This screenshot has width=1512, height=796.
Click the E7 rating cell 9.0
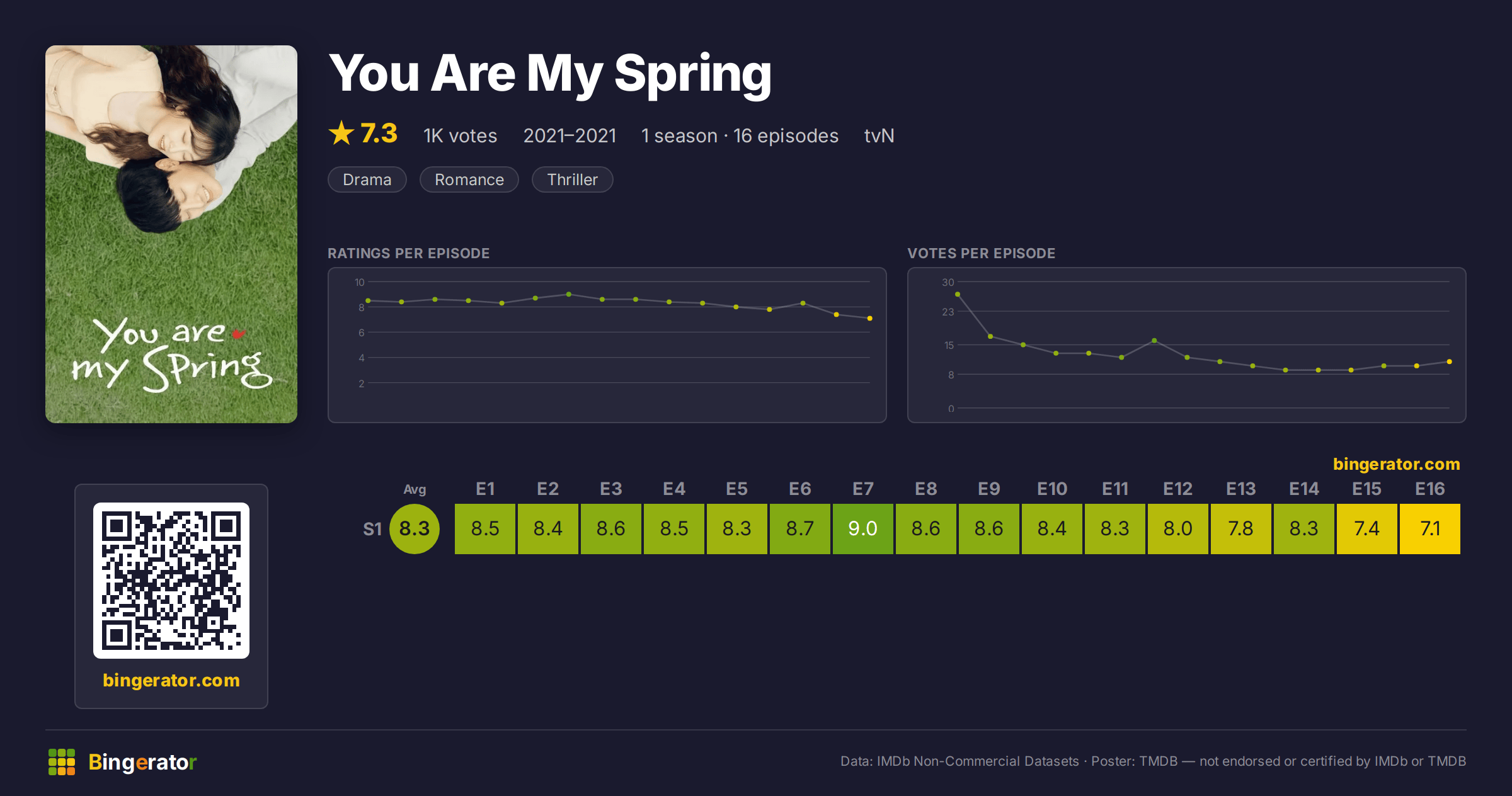pyautogui.click(x=863, y=529)
